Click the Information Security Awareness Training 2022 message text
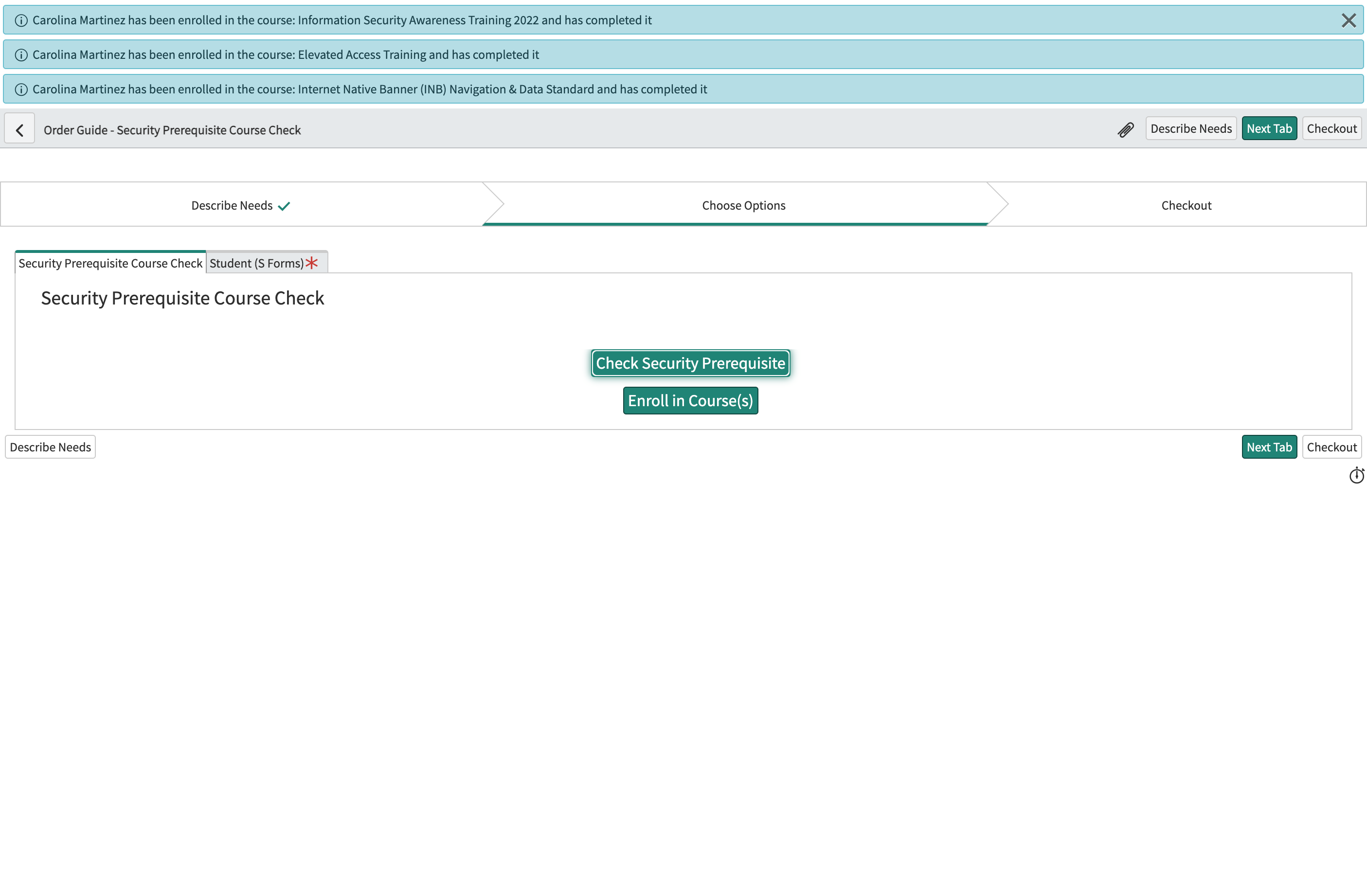This screenshot has height=896, width=1367. 342,20
